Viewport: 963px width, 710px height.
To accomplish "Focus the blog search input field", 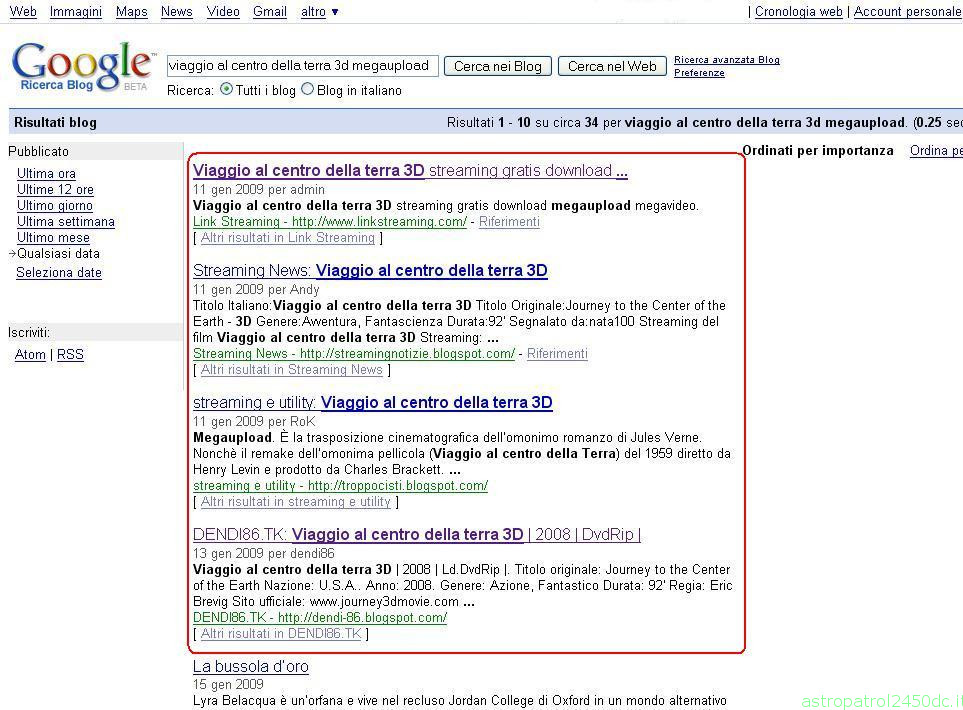I will click(302, 66).
